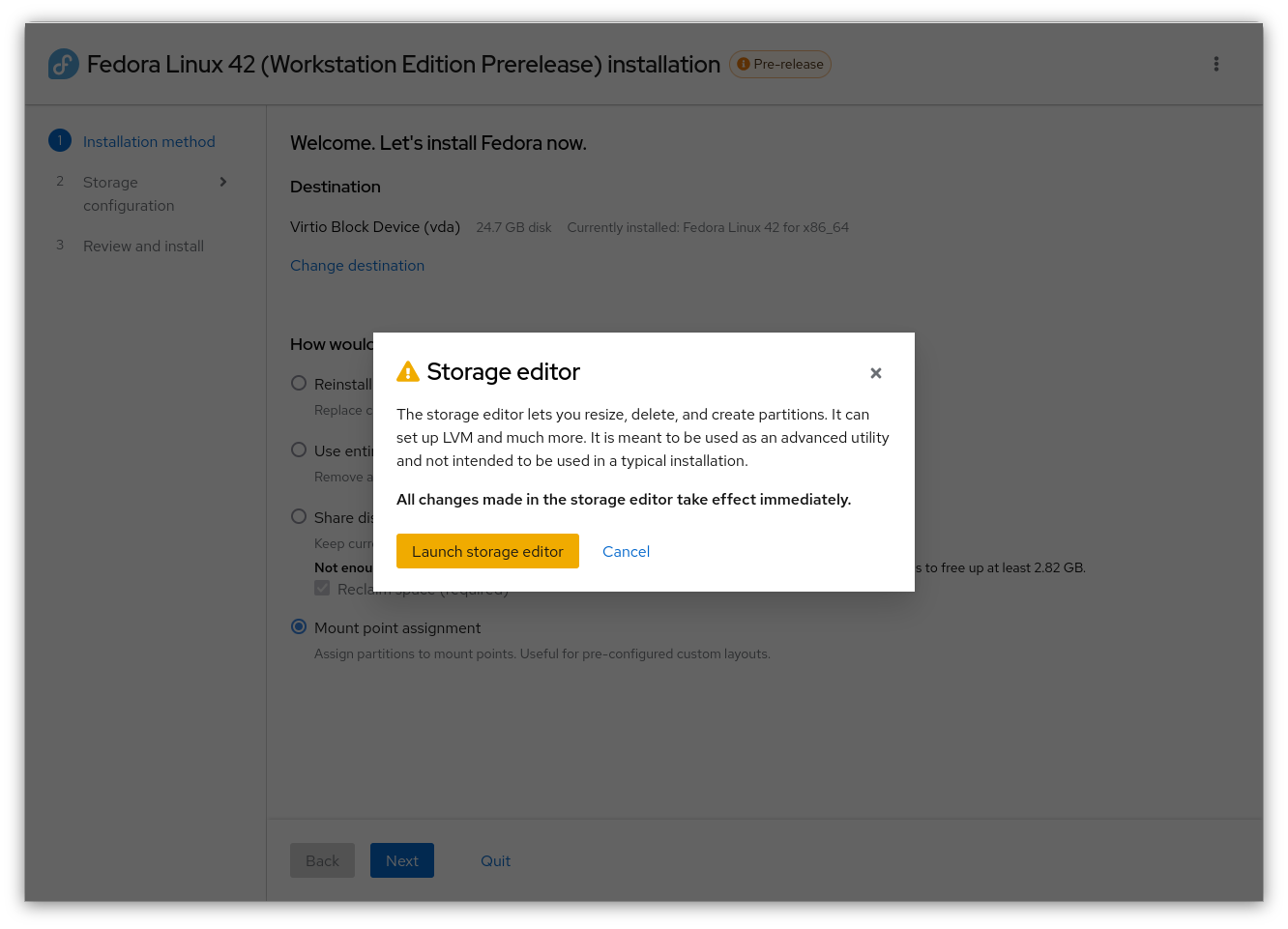This screenshot has width=1288, height=929.
Task: Select Mount point assignment radio button
Action: click(299, 626)
